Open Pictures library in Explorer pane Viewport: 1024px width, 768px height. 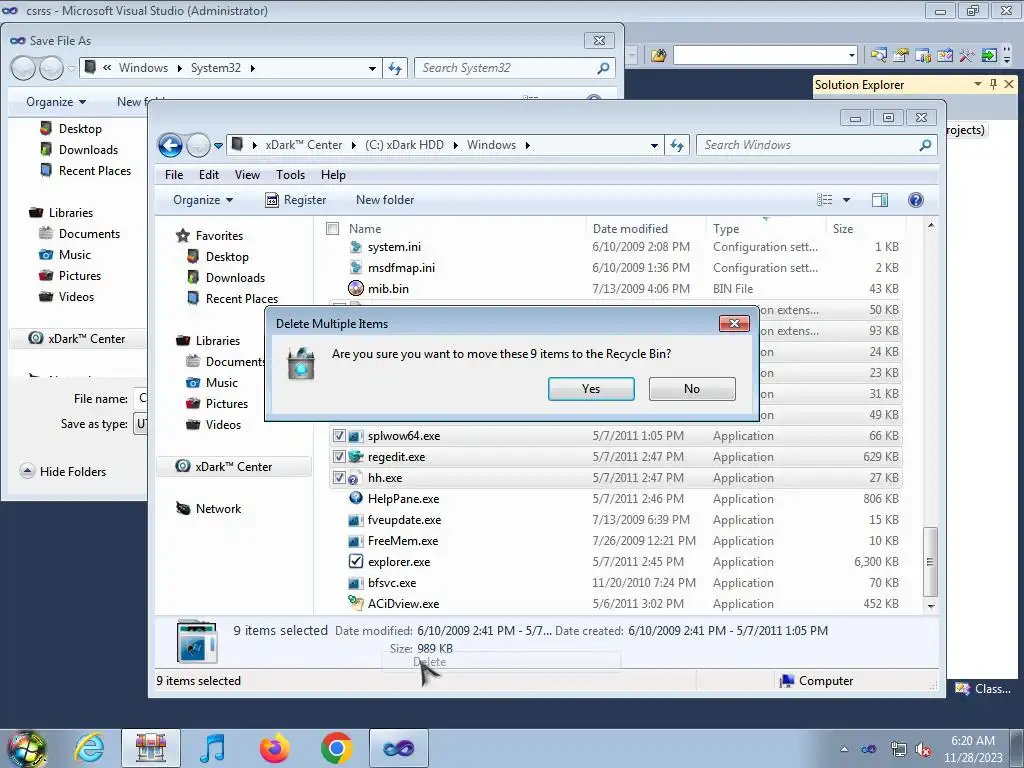[x=227, y=404]
